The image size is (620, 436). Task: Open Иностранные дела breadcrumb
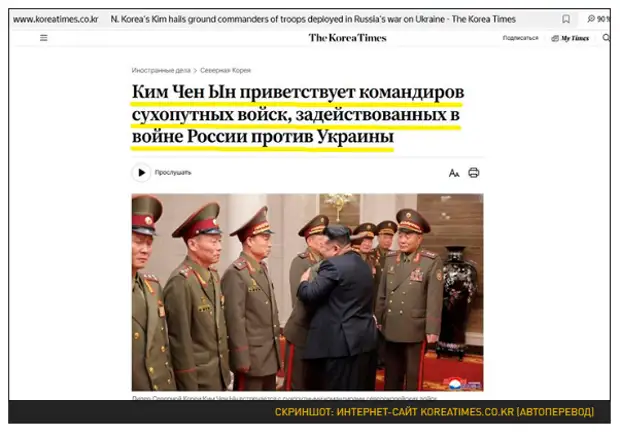161,70
